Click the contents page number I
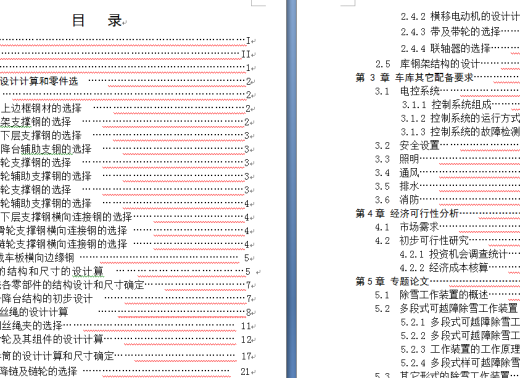This screenshot has height=378, width=520. pos(248,41)
